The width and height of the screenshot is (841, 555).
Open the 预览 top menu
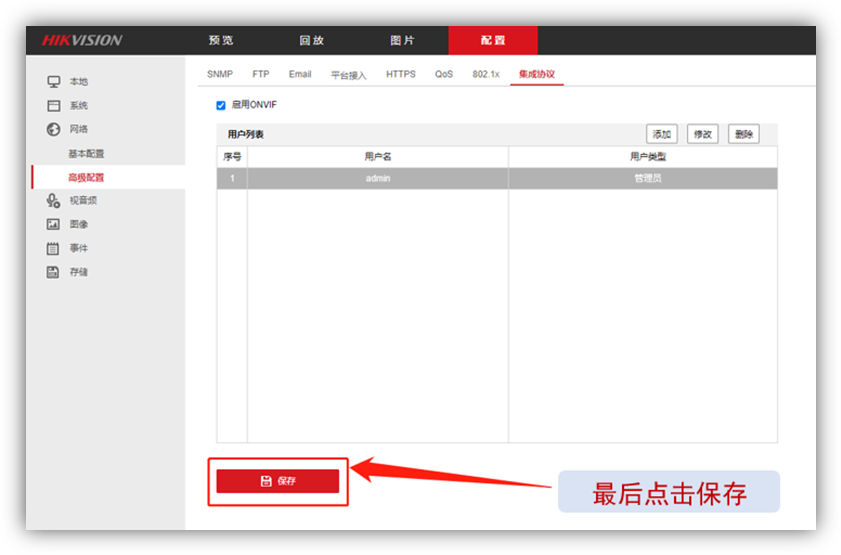(x=221, y=40)
